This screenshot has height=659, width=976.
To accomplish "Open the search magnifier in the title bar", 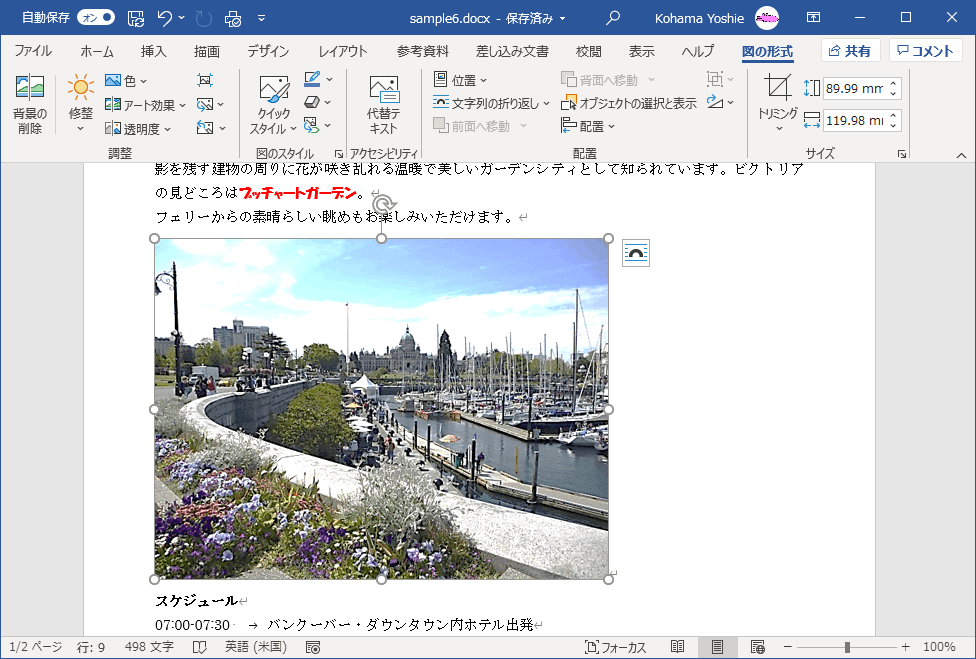I will tap(613, 18).
